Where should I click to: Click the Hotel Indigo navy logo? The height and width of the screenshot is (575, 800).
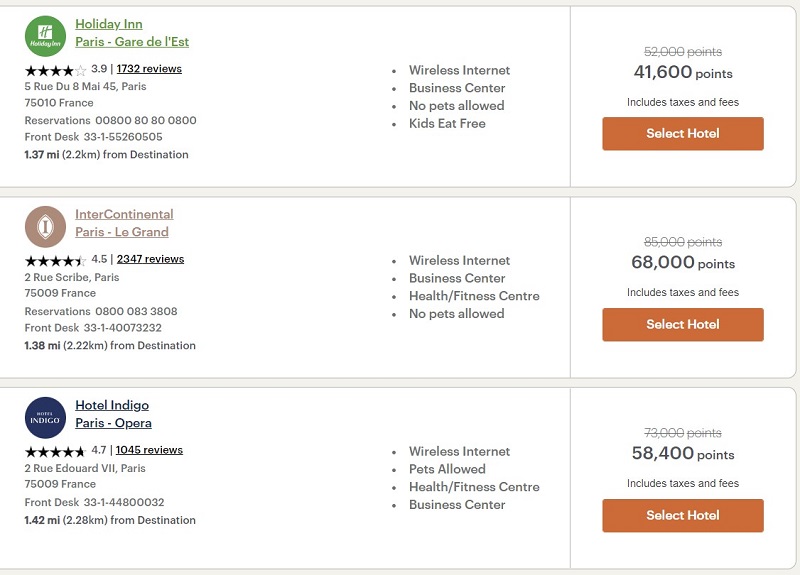click(45, 417)
